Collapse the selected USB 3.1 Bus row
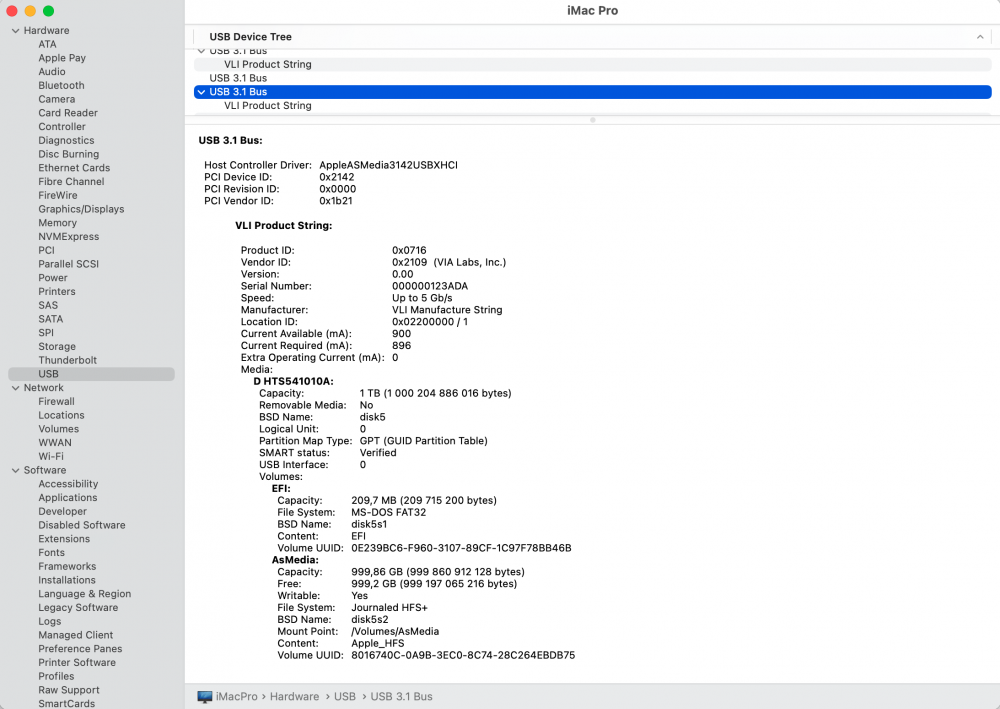The height and width of the screenshot is (709, 1000). (x=202, y=92)
